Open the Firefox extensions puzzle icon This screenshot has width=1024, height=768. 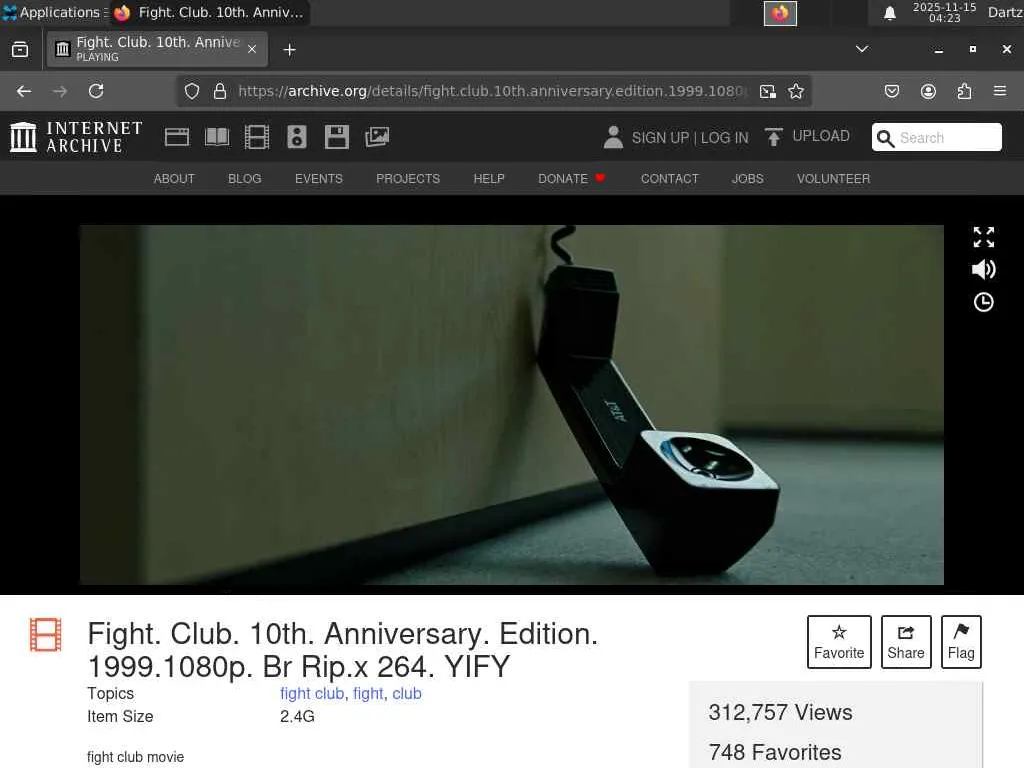[964, 91]
